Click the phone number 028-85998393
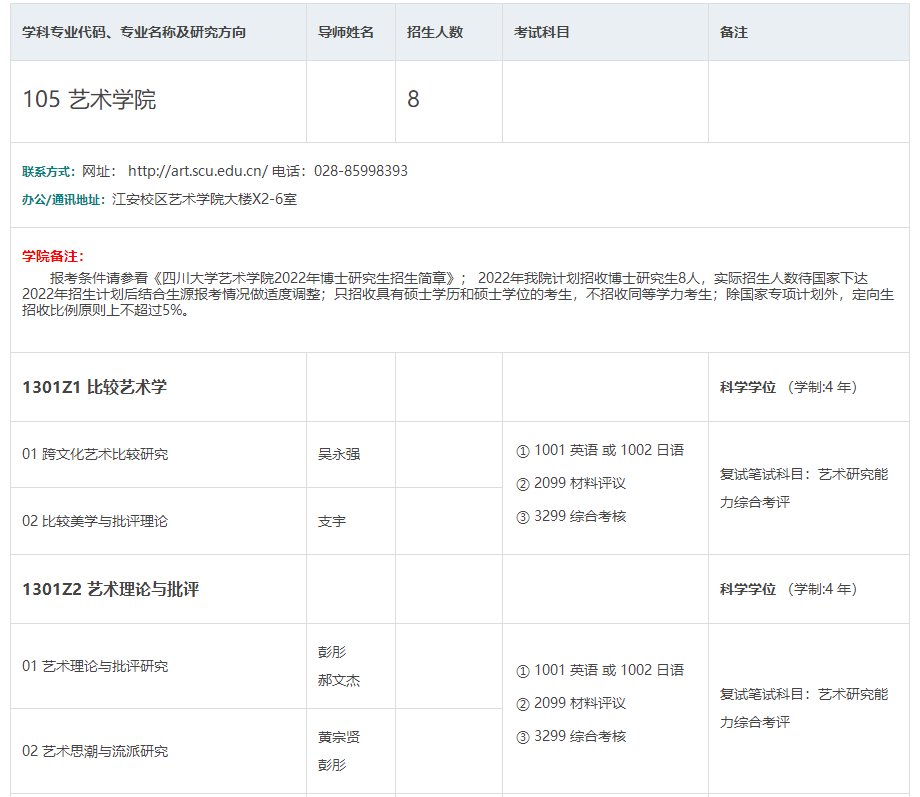Image resolution: width=920 pixels, height=797 pixels. click(360, 171)
